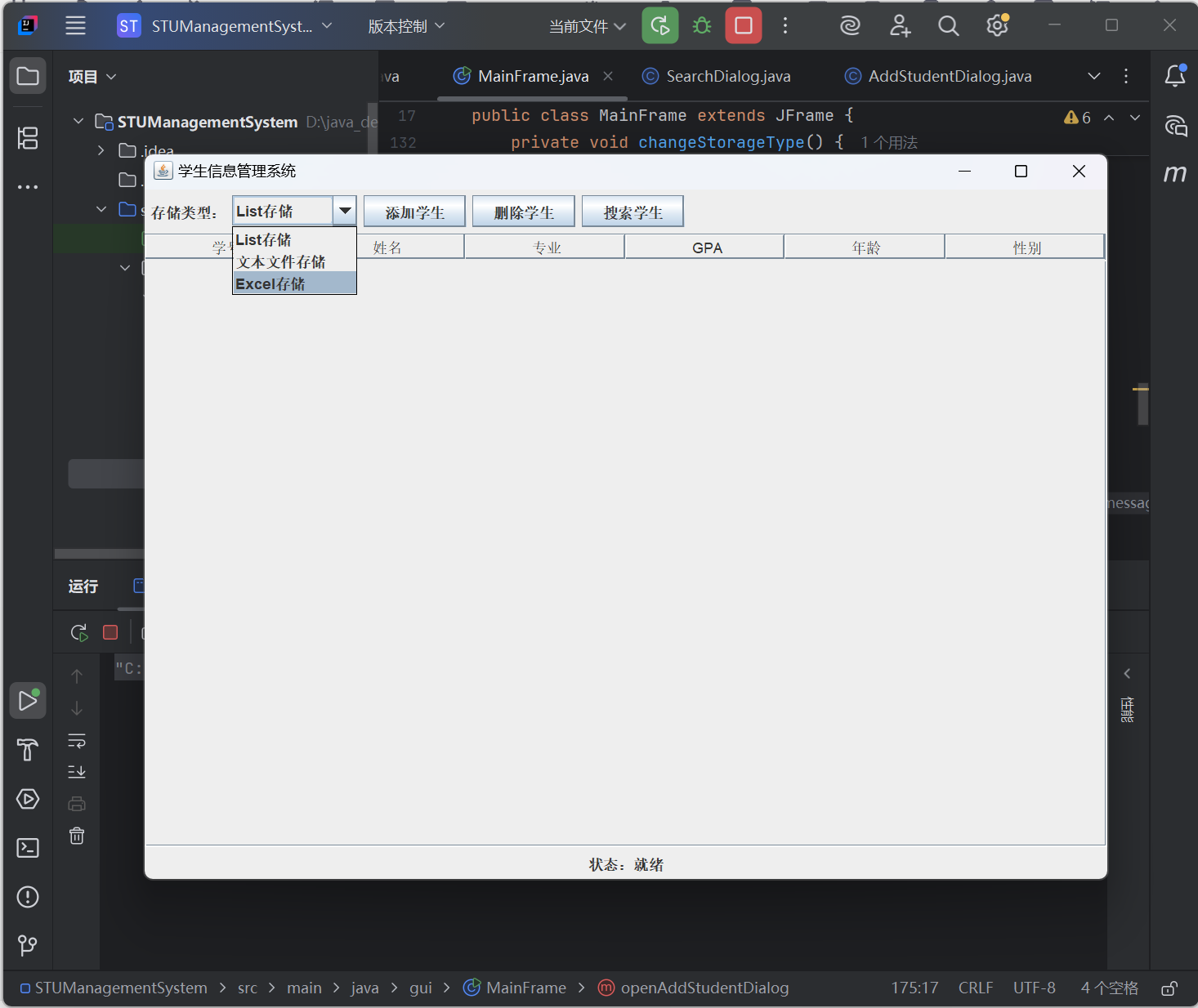1198x1008 pixels.
Task: Open the Problems tool window icon
Action: click(x=28, y=897)
